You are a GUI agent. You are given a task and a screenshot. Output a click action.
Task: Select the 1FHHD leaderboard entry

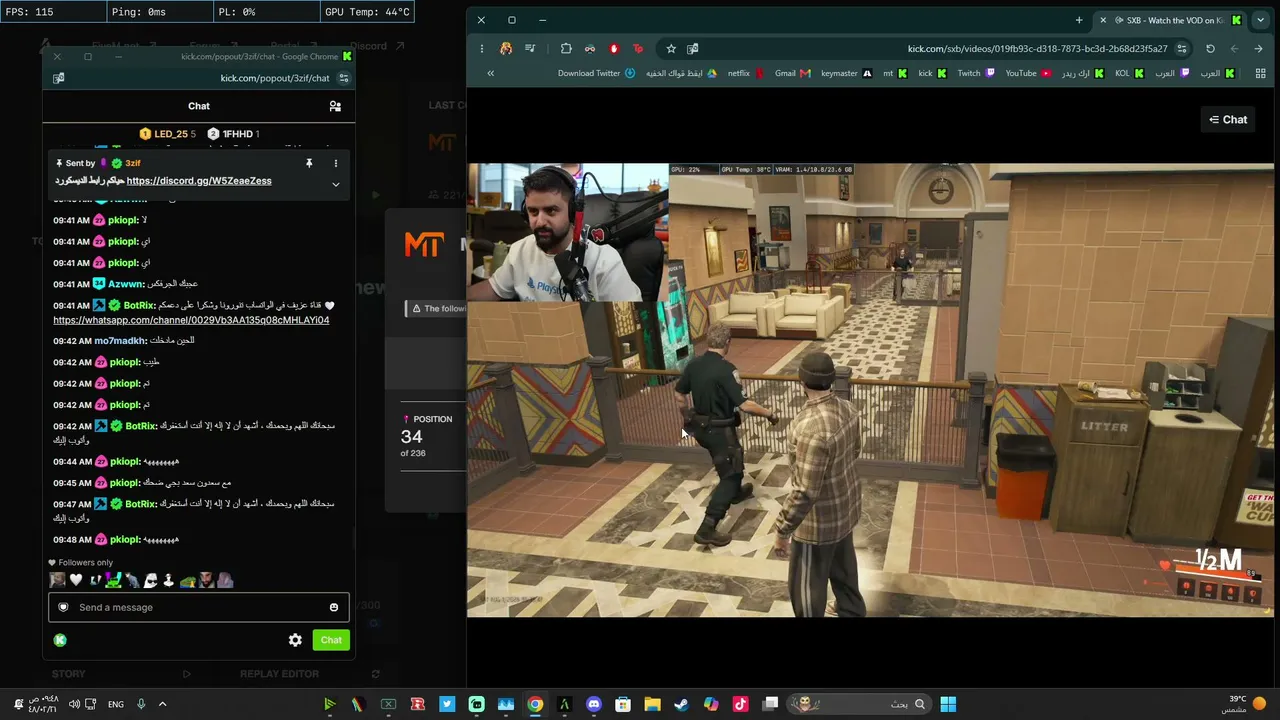coord(233,134)
